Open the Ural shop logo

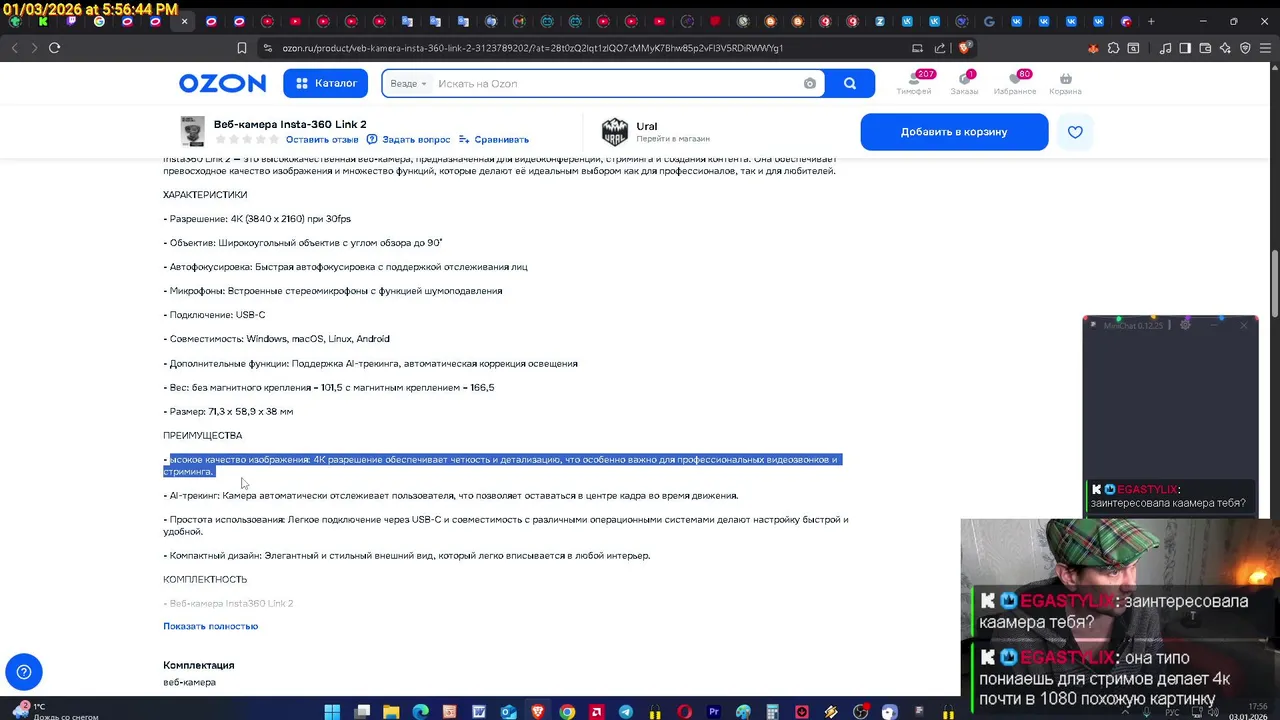[614, 131]
